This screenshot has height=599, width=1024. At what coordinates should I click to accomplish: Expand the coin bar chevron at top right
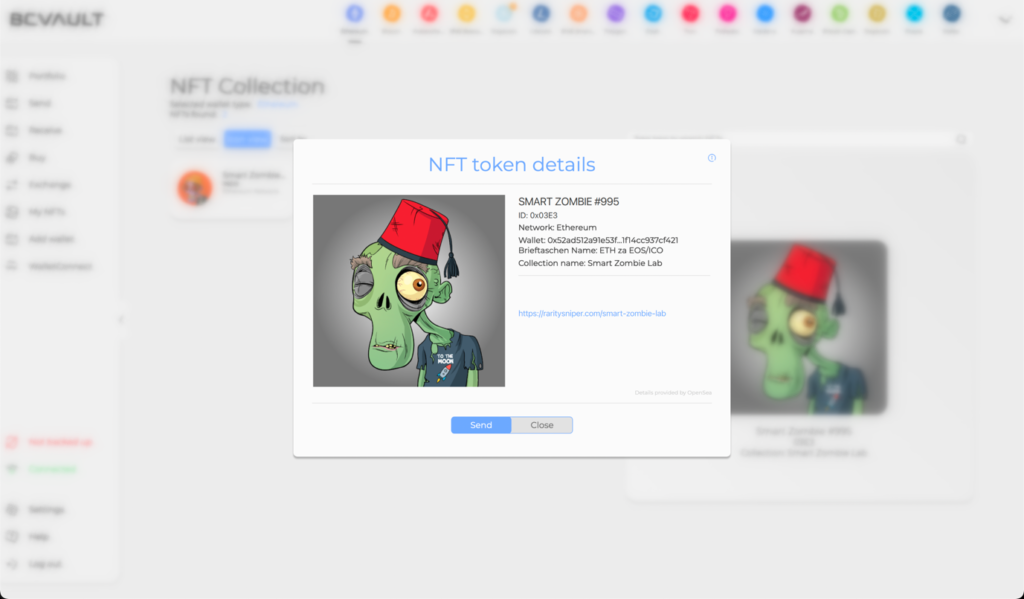pos(1005,20)
